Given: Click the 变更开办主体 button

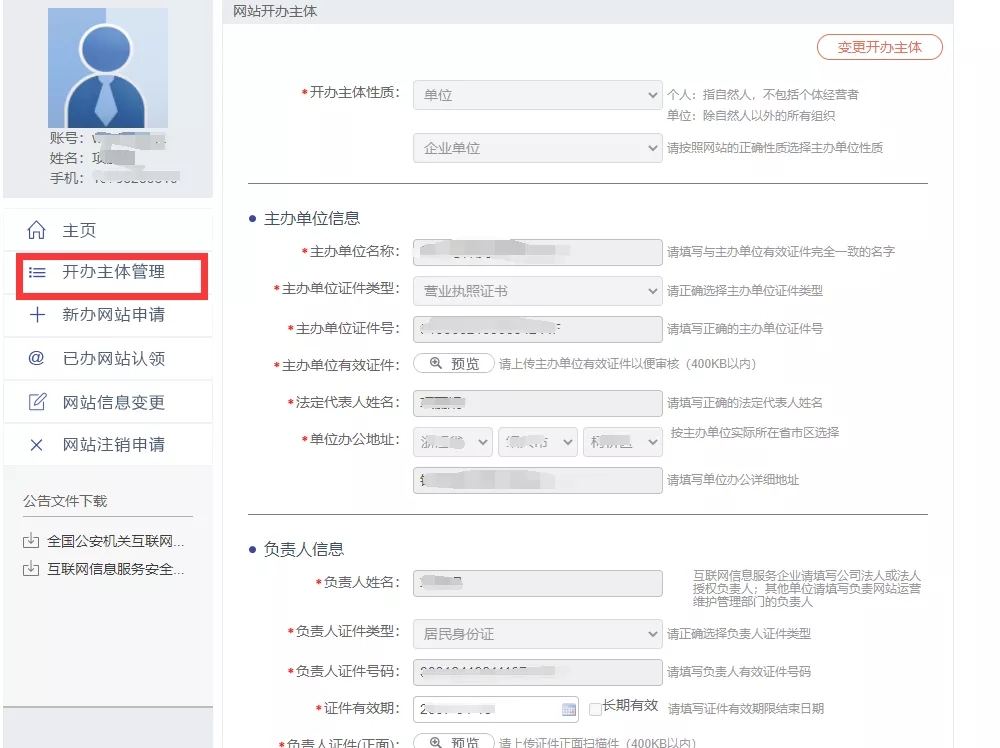Looking at the screenshot, I should click(879, 47).
